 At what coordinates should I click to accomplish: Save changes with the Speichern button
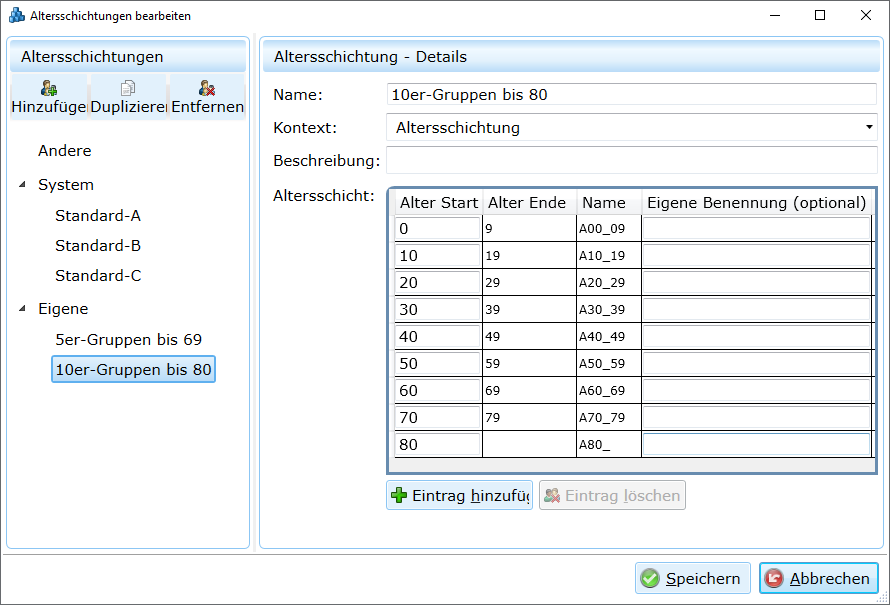[692, 578]
